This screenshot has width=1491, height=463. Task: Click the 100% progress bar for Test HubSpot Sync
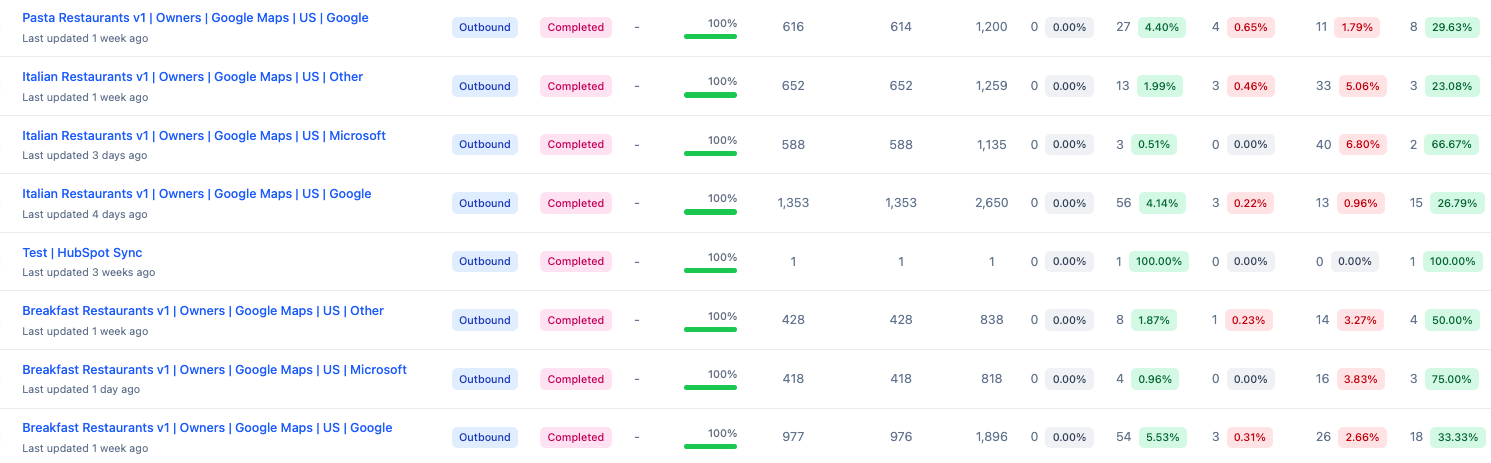[710, 270]
